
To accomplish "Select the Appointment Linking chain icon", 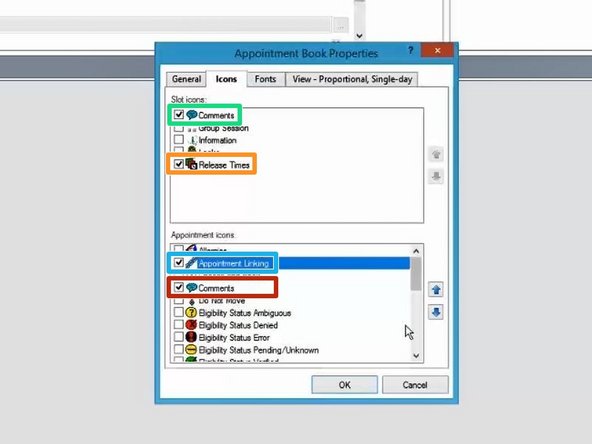I will tap(191, 263).
